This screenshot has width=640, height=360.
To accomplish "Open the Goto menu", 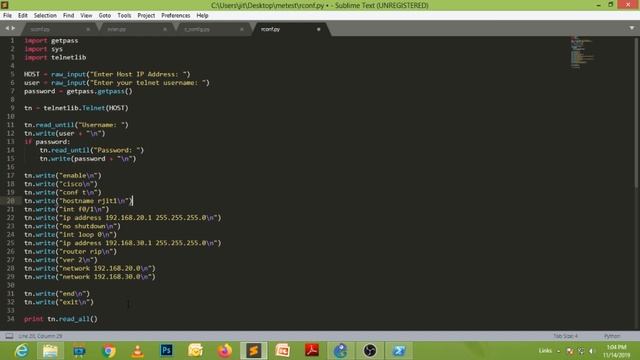I will point(104,16).
